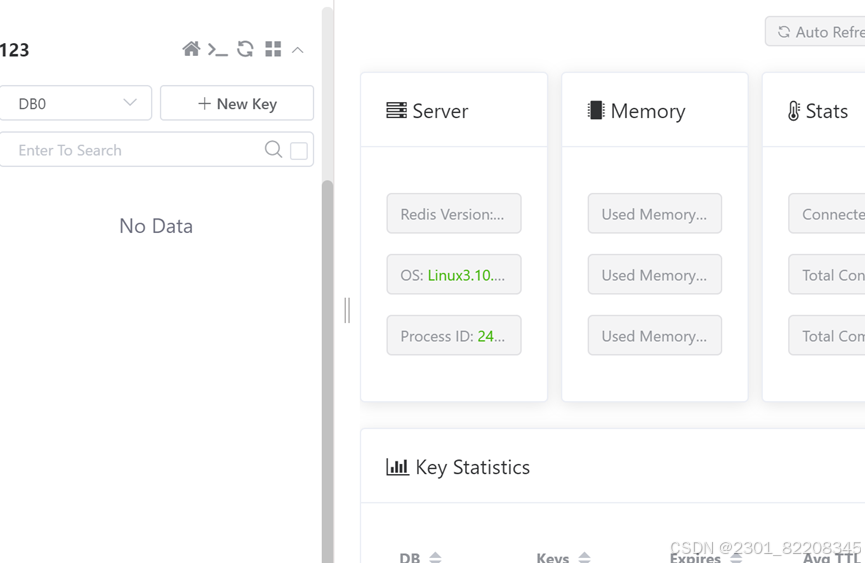Image resolution: width=865 pixels, height=563 pixels.
Task: Select the Connected clients tag
Action: coord(827,213)
